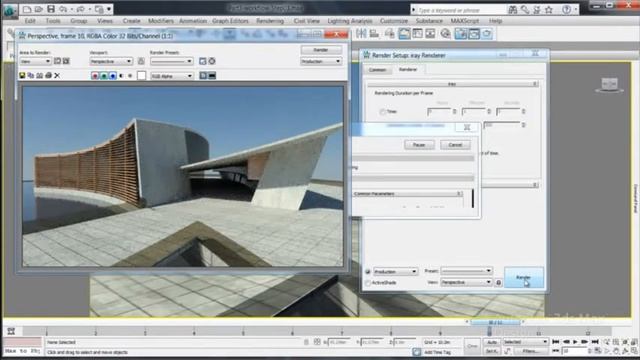Open Render Preset dropdown in frame window
The image size is (640, 360).
tap(171, 61)
